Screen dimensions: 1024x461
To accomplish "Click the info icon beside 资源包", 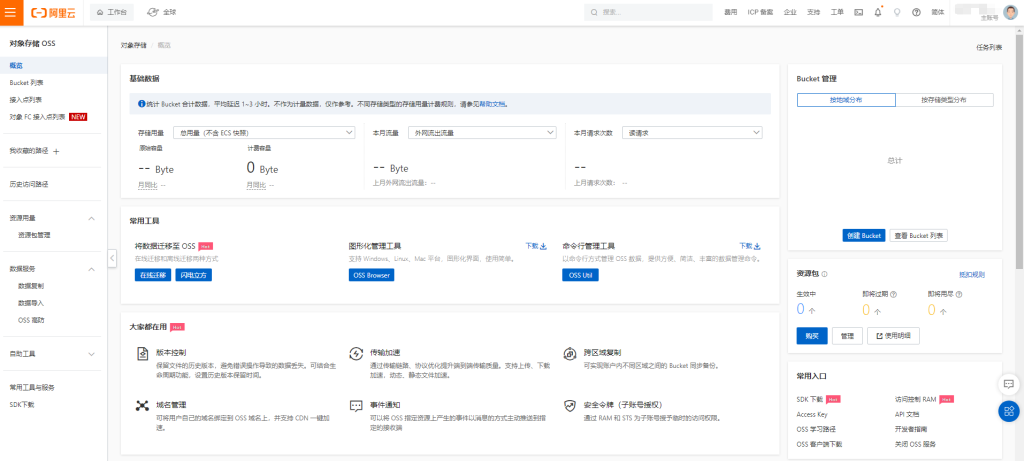I will coord(824,274).
